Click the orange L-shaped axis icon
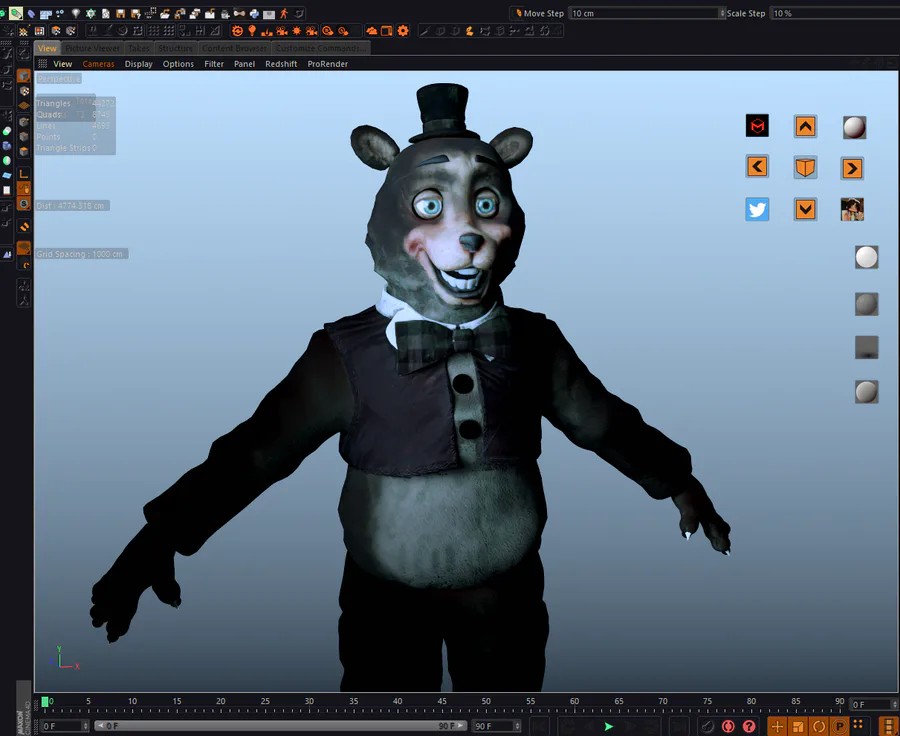 pyautogui.click(x=24, y=173)
